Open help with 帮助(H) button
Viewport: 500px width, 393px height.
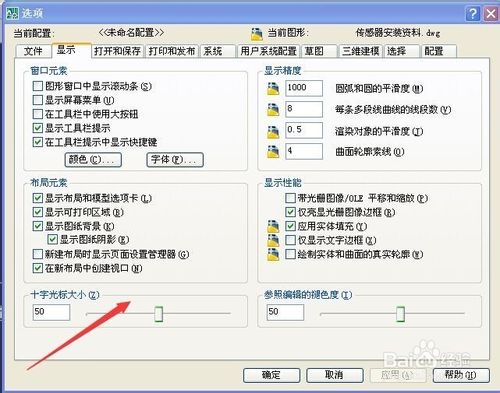pos(461,375)
